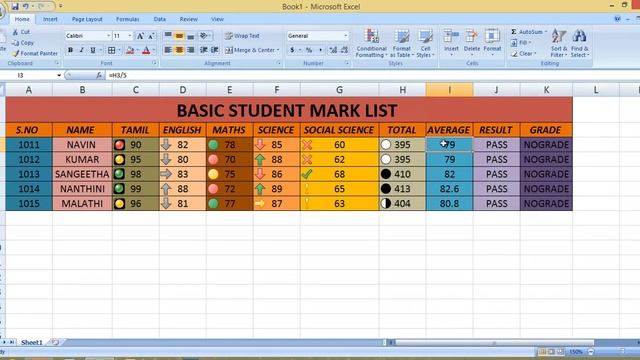This screenshot has height=360, width=640.
Task: Toggle Underline formatting
Action: (x=93, y=50)
